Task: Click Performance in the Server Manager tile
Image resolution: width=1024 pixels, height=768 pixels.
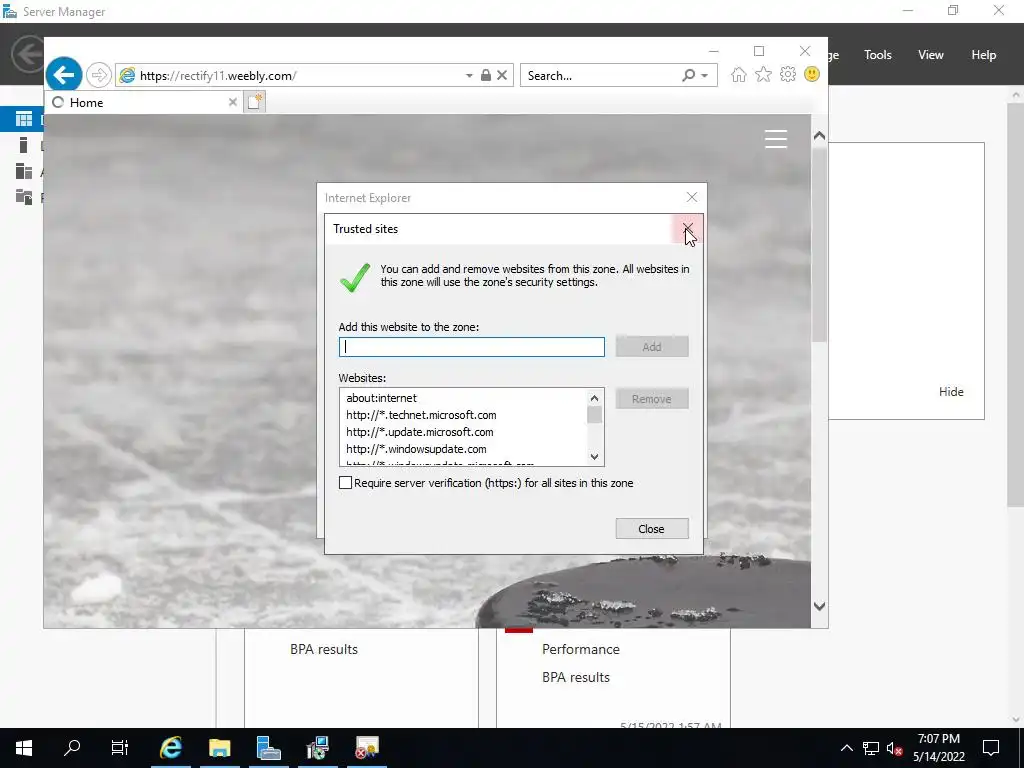Action: (x=581, y=649)
